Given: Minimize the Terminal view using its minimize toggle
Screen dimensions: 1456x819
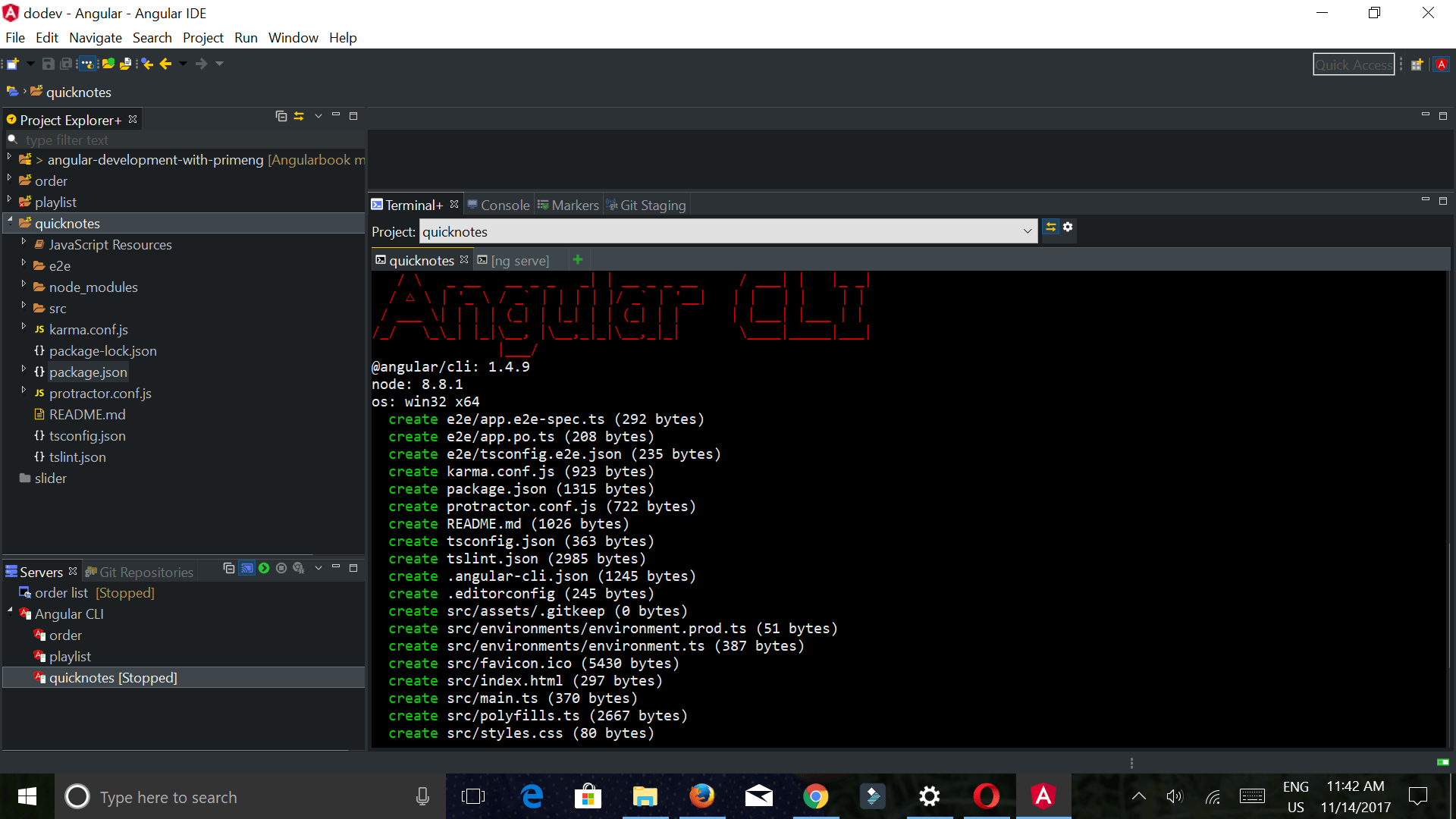Looking at the screenshot, I should tap(1426, 200).
